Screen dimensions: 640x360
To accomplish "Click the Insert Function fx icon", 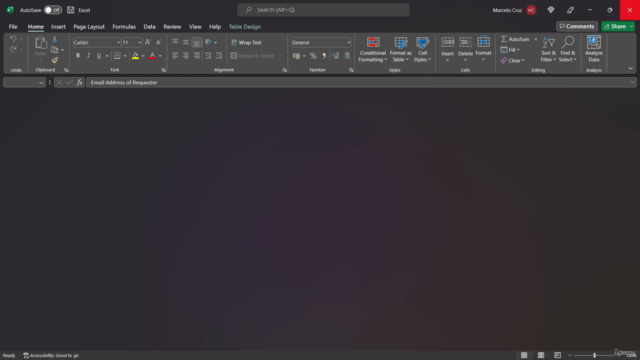I will (x=80, y=82).
